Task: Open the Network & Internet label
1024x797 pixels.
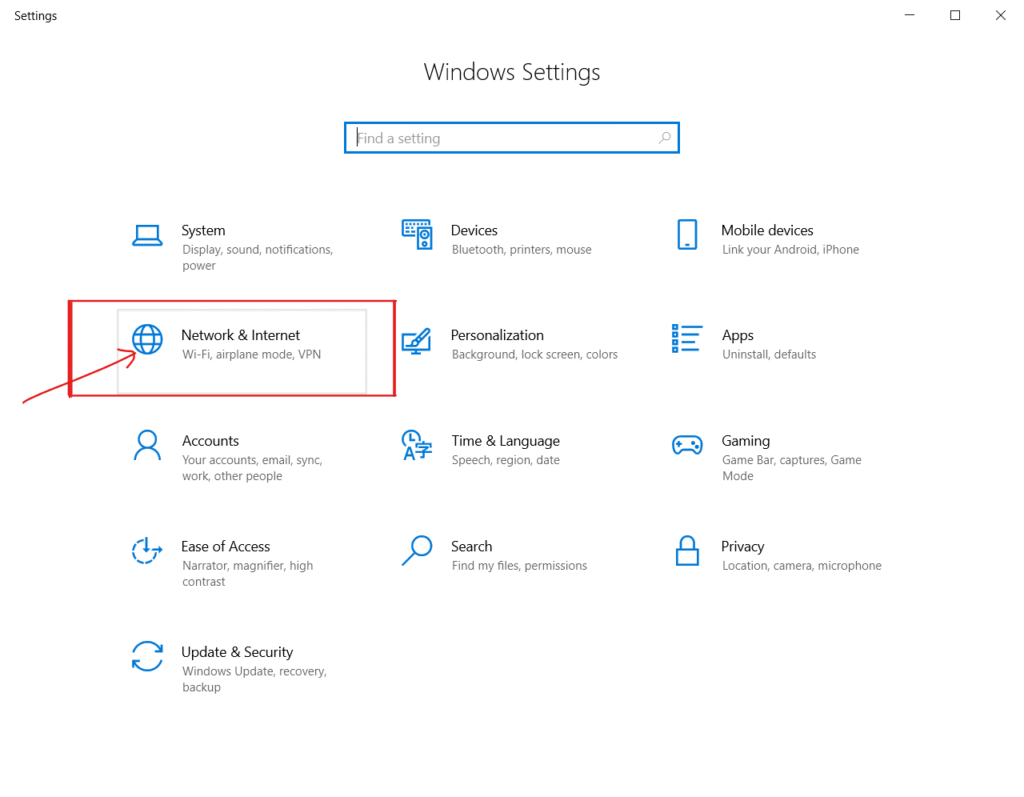Action: point(240,335)
